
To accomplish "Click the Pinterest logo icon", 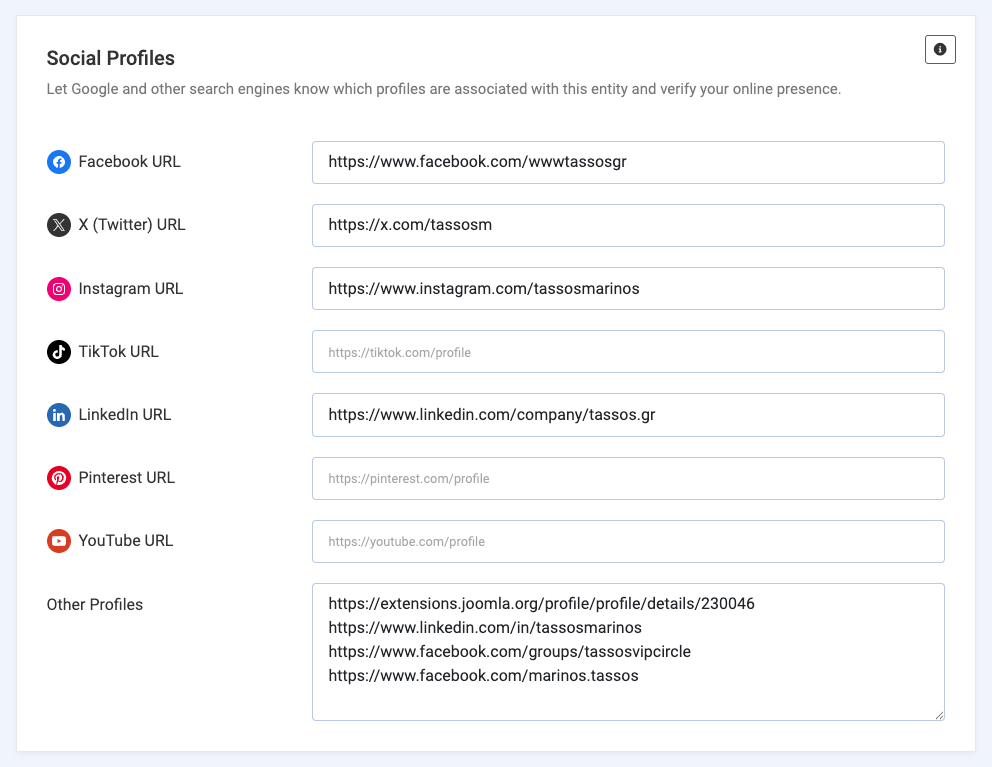I will click(x=59, y=478).
